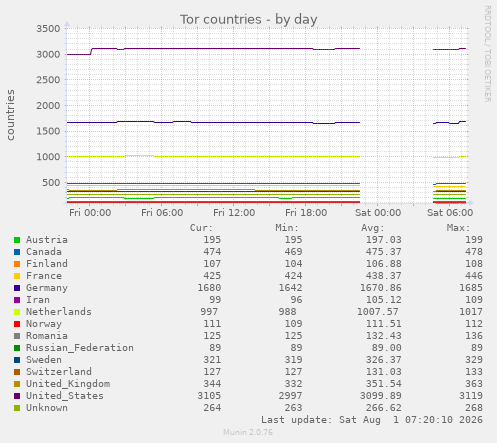Click the Romania gray legend swatch
This screenshot has width=497, height=443.
point(17,336)
